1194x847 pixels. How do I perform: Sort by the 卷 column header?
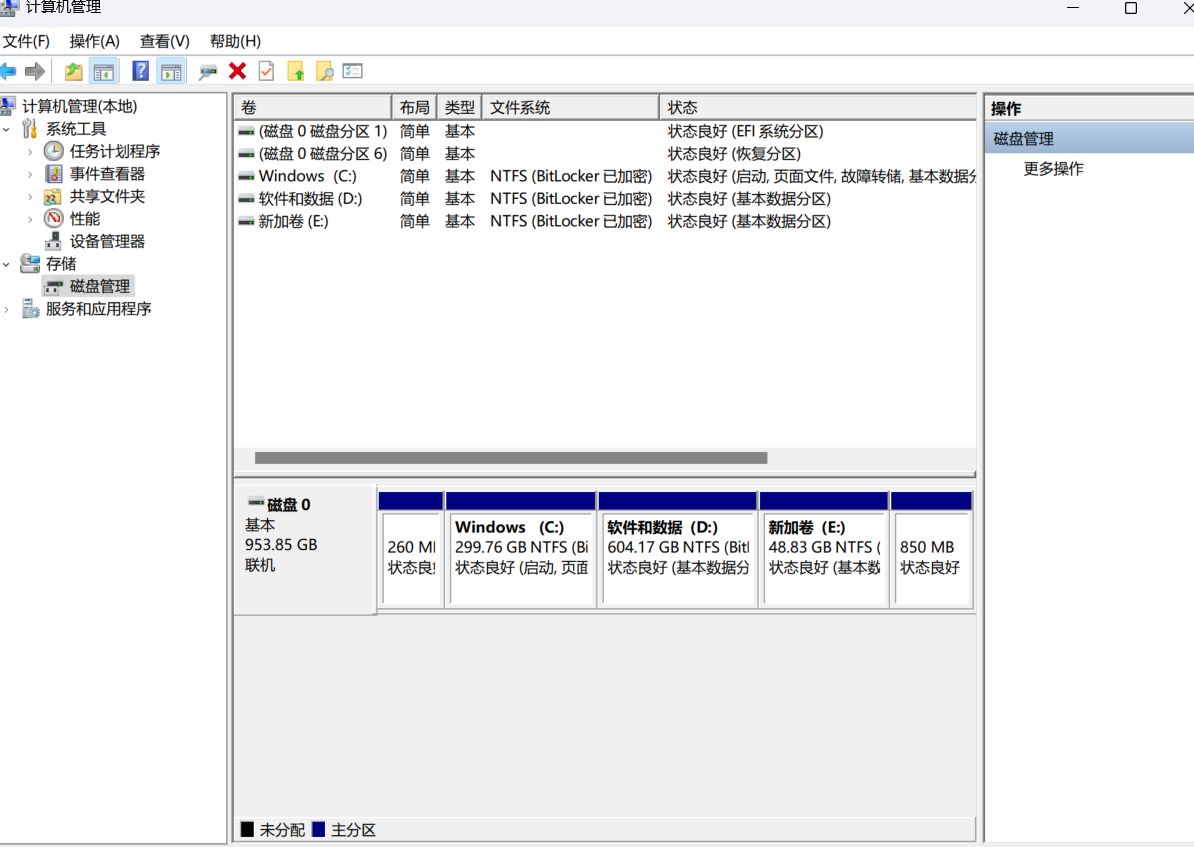312,107
